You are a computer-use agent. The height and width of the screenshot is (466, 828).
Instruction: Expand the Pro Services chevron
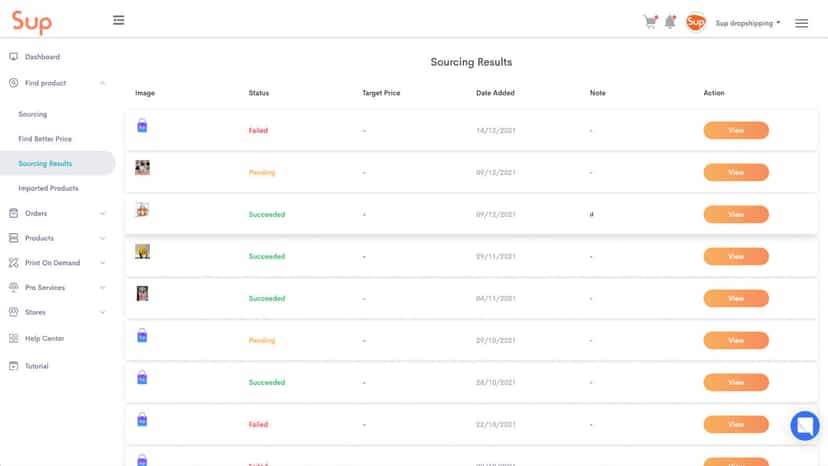102,287
